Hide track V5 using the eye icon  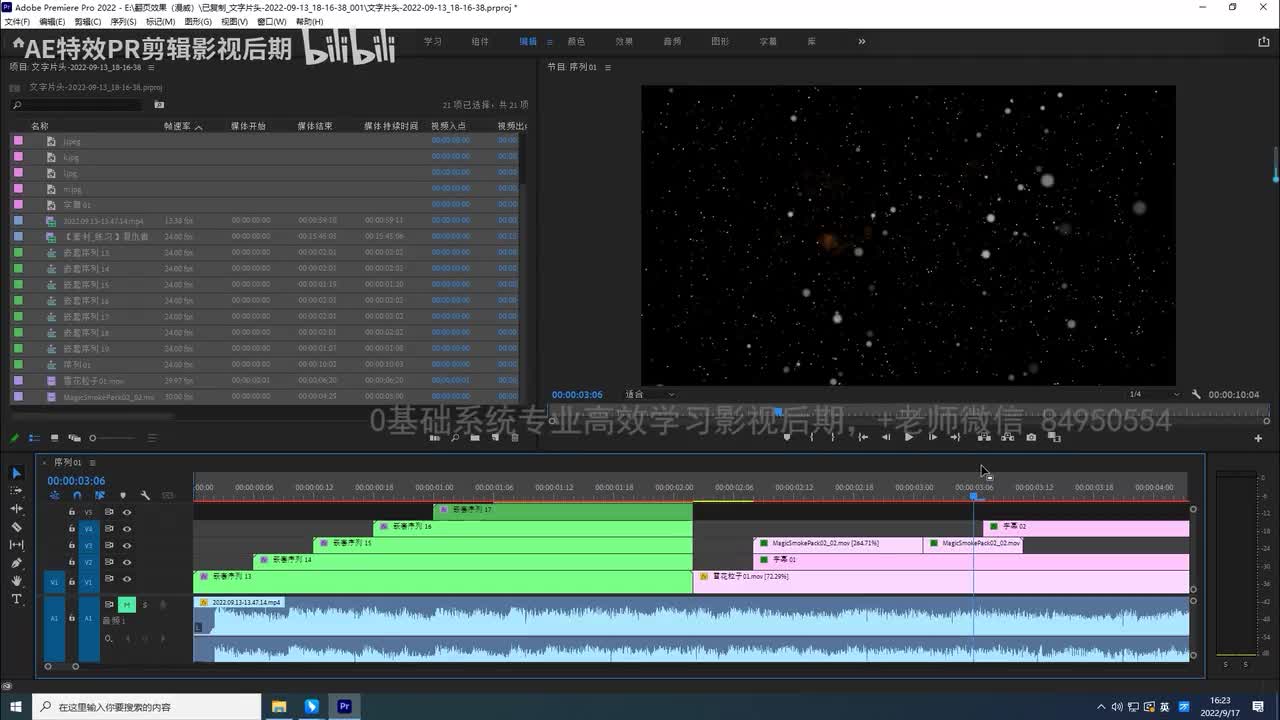[x=127, y=512]
